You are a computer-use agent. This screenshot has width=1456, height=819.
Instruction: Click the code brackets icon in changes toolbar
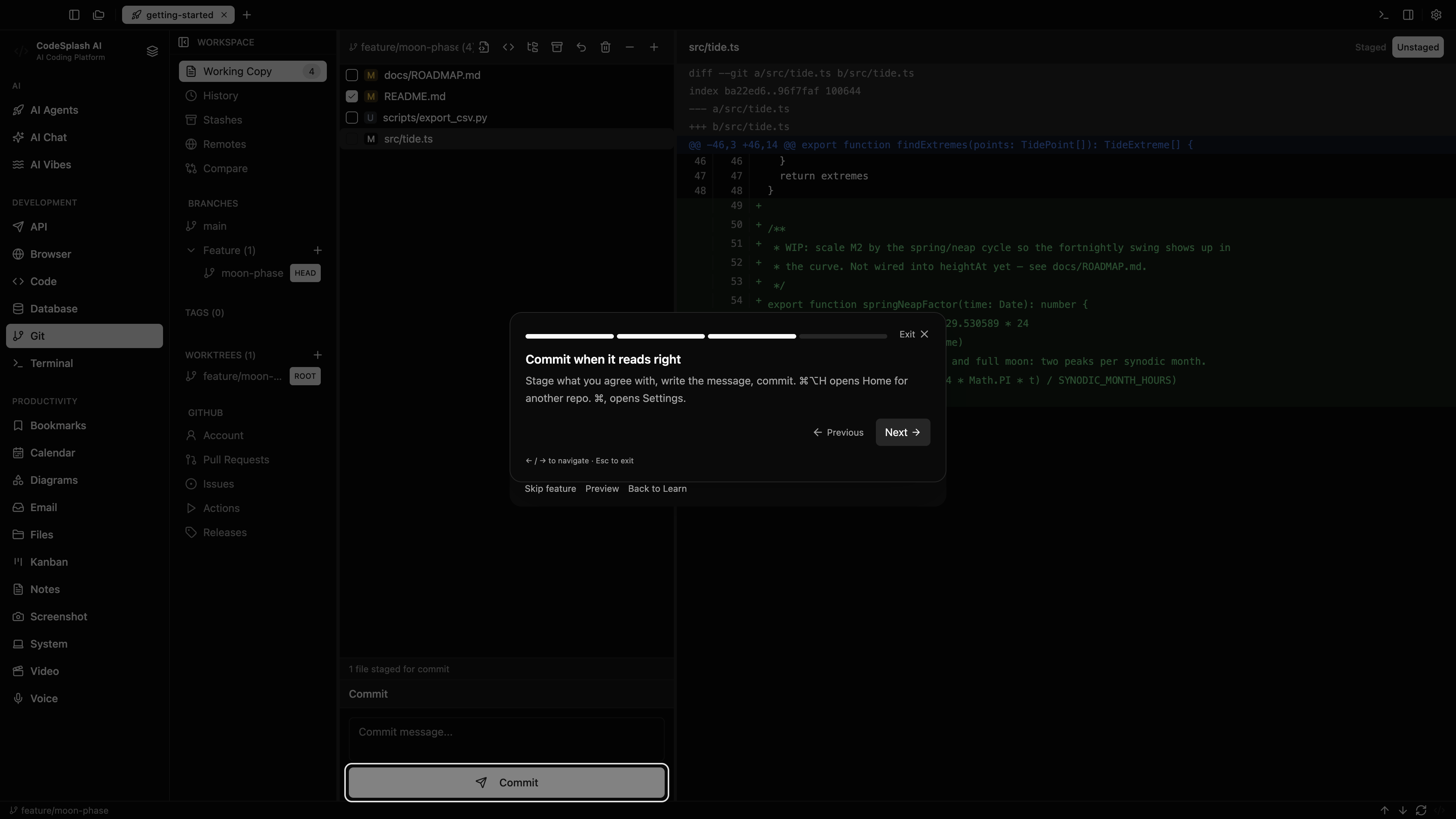pyautogui.click(x=508, y=47)
